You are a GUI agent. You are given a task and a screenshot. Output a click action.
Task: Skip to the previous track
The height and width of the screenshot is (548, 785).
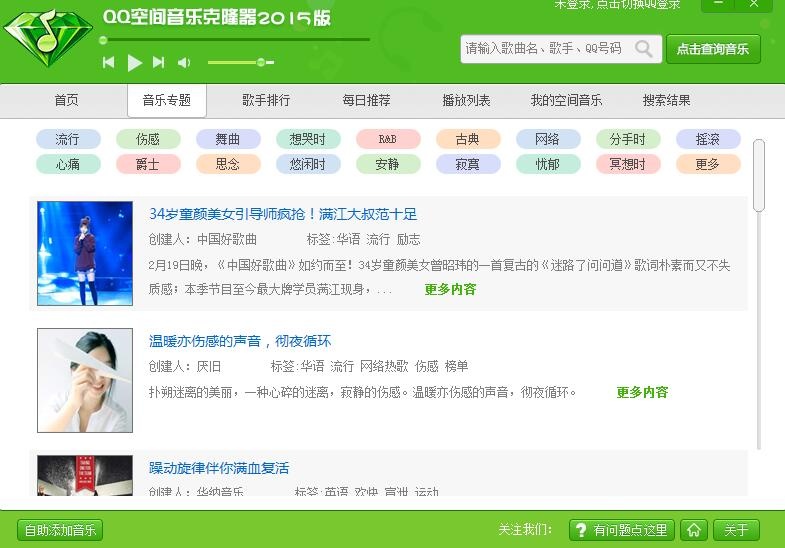(x=109, y=62)
